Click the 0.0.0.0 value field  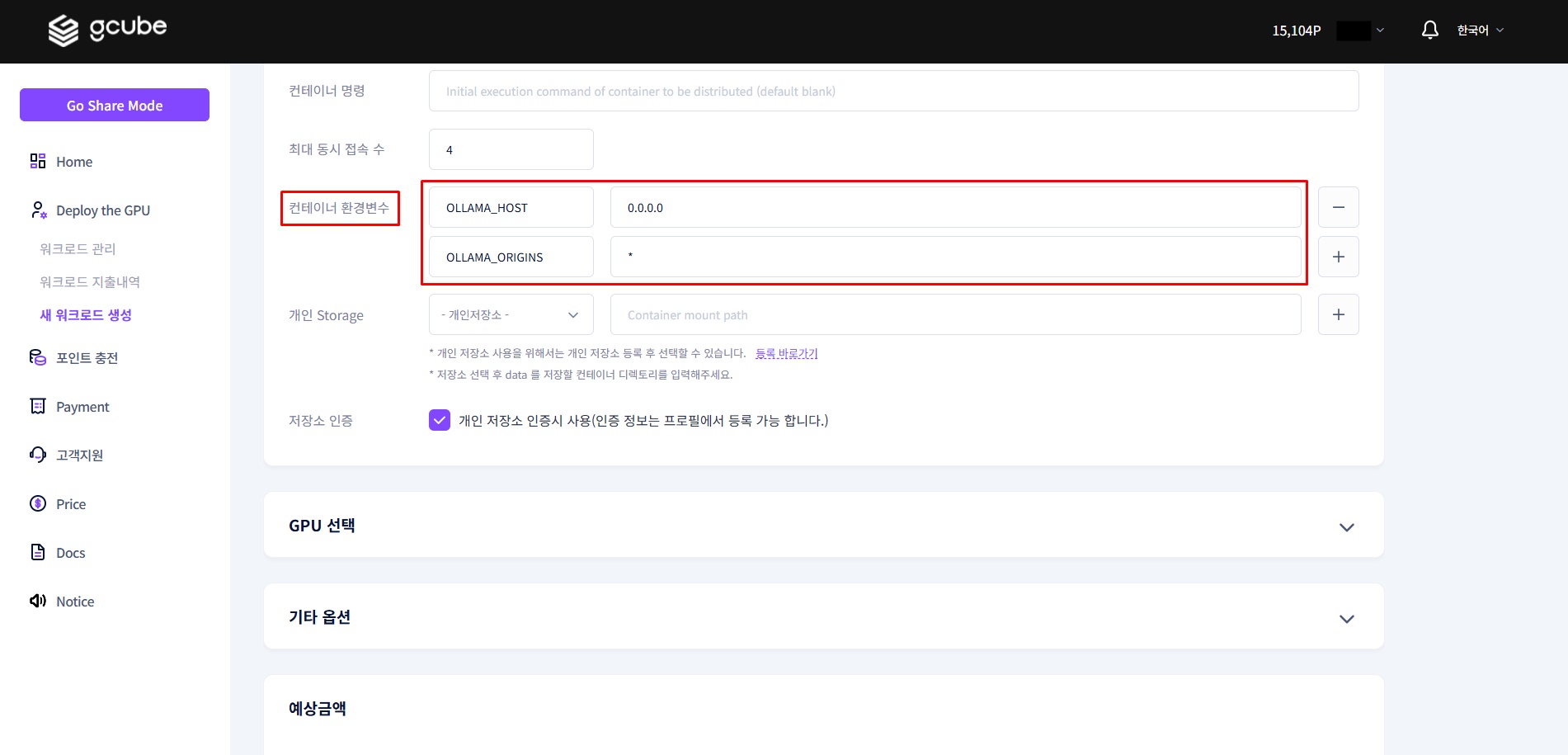pos(956,207)
